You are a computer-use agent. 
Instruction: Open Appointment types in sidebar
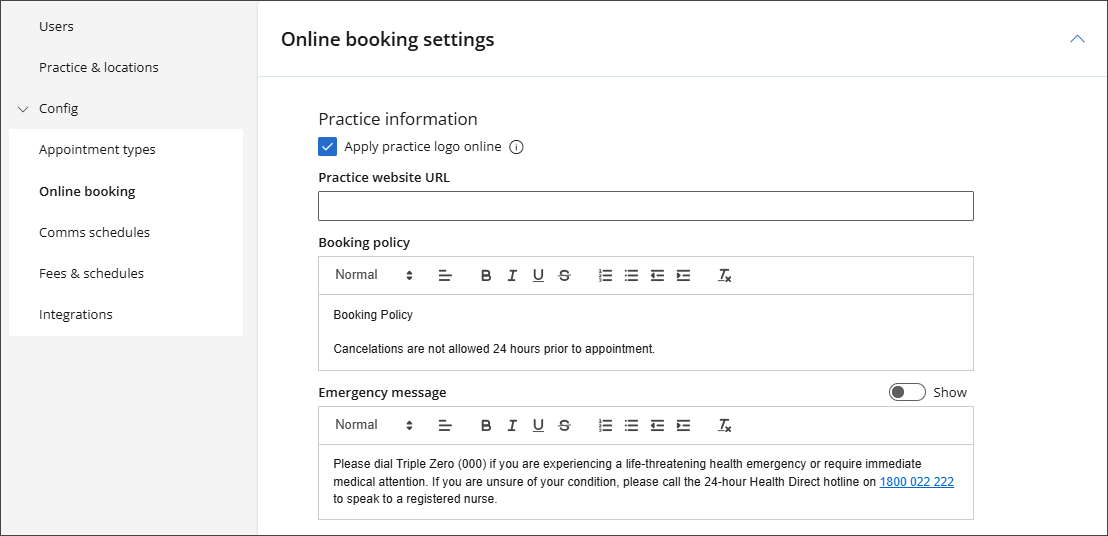point(97,150)
